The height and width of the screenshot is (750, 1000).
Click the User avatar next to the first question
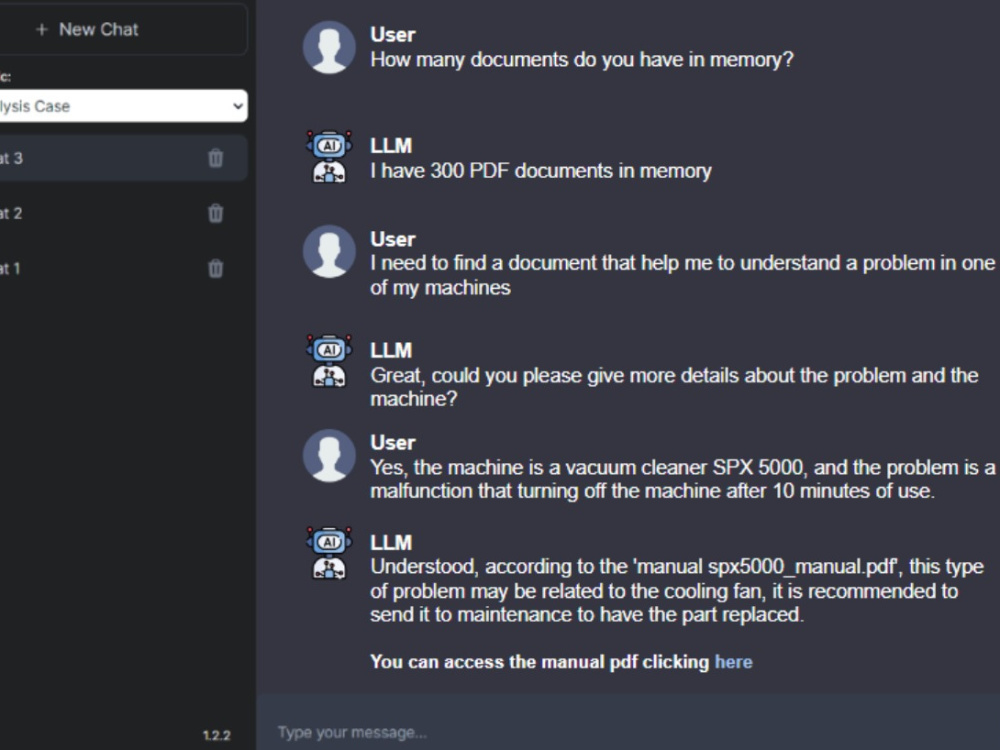tap(330, 47)
